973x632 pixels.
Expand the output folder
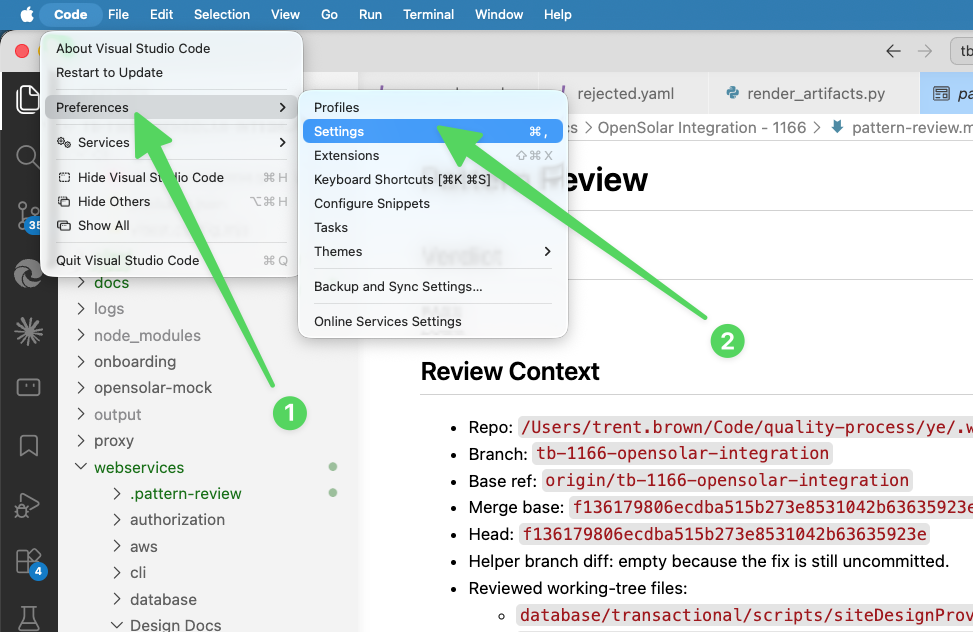tap(81, 414)
